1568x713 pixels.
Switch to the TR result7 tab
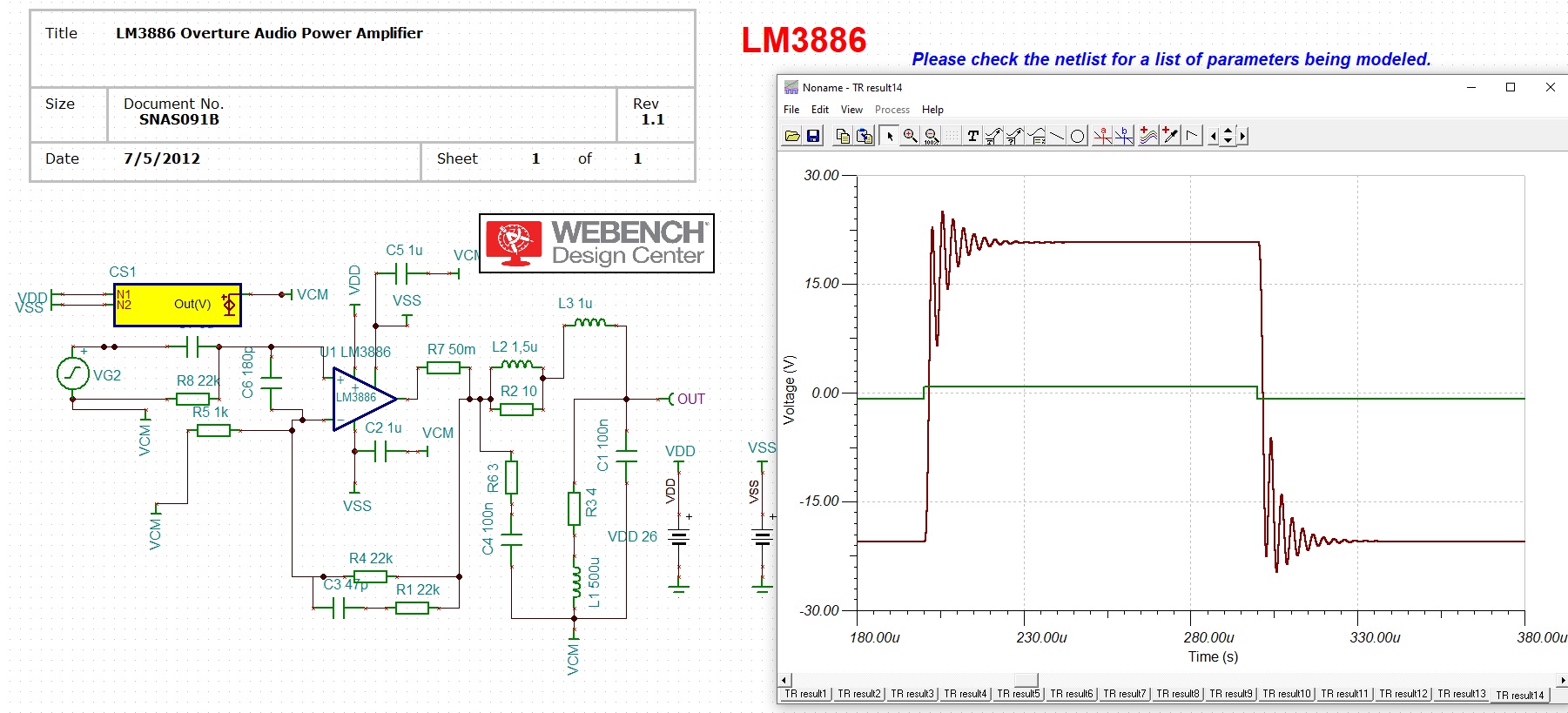coord(1124,694)
